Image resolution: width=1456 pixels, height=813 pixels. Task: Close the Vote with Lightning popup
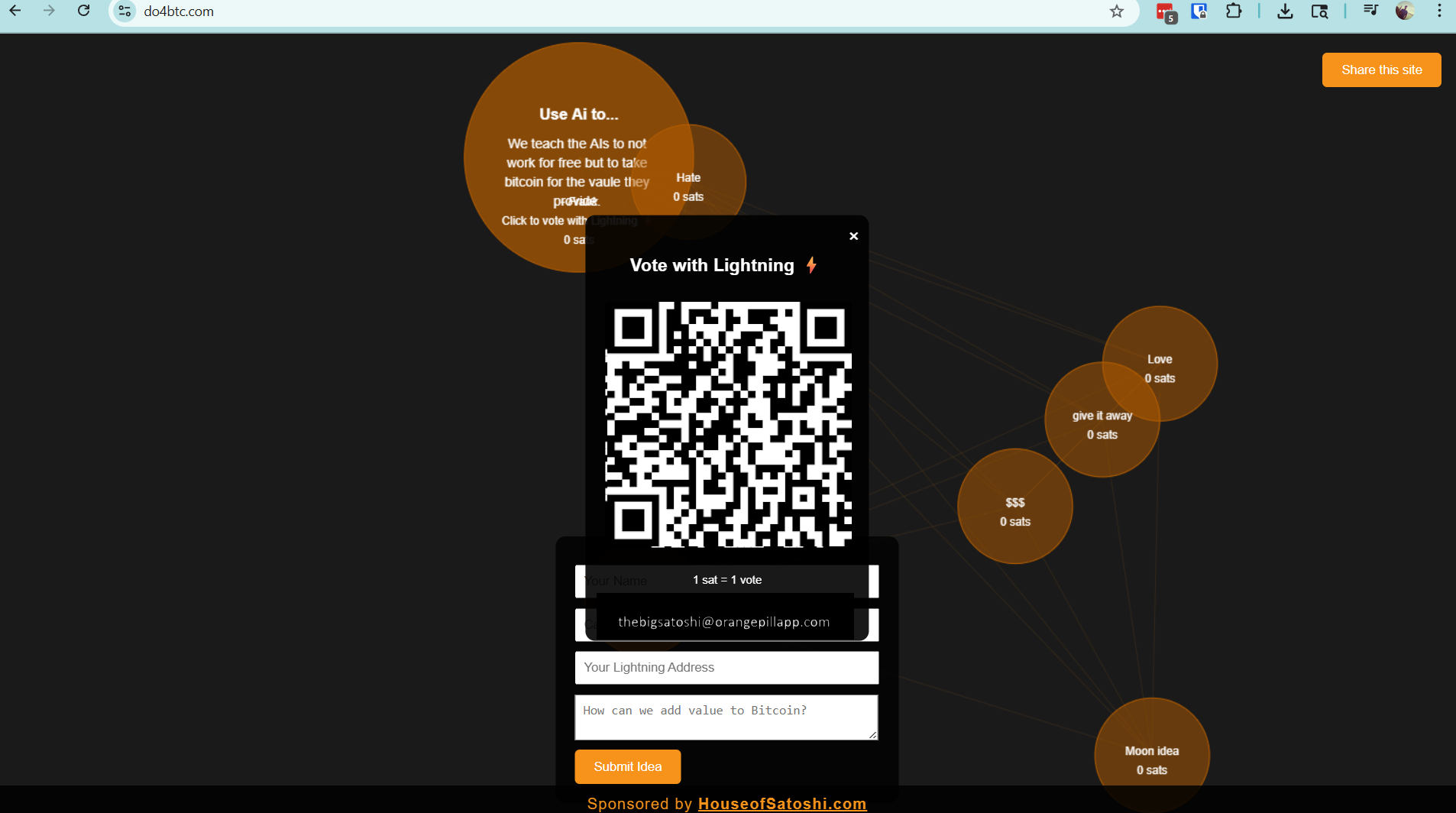854,236
